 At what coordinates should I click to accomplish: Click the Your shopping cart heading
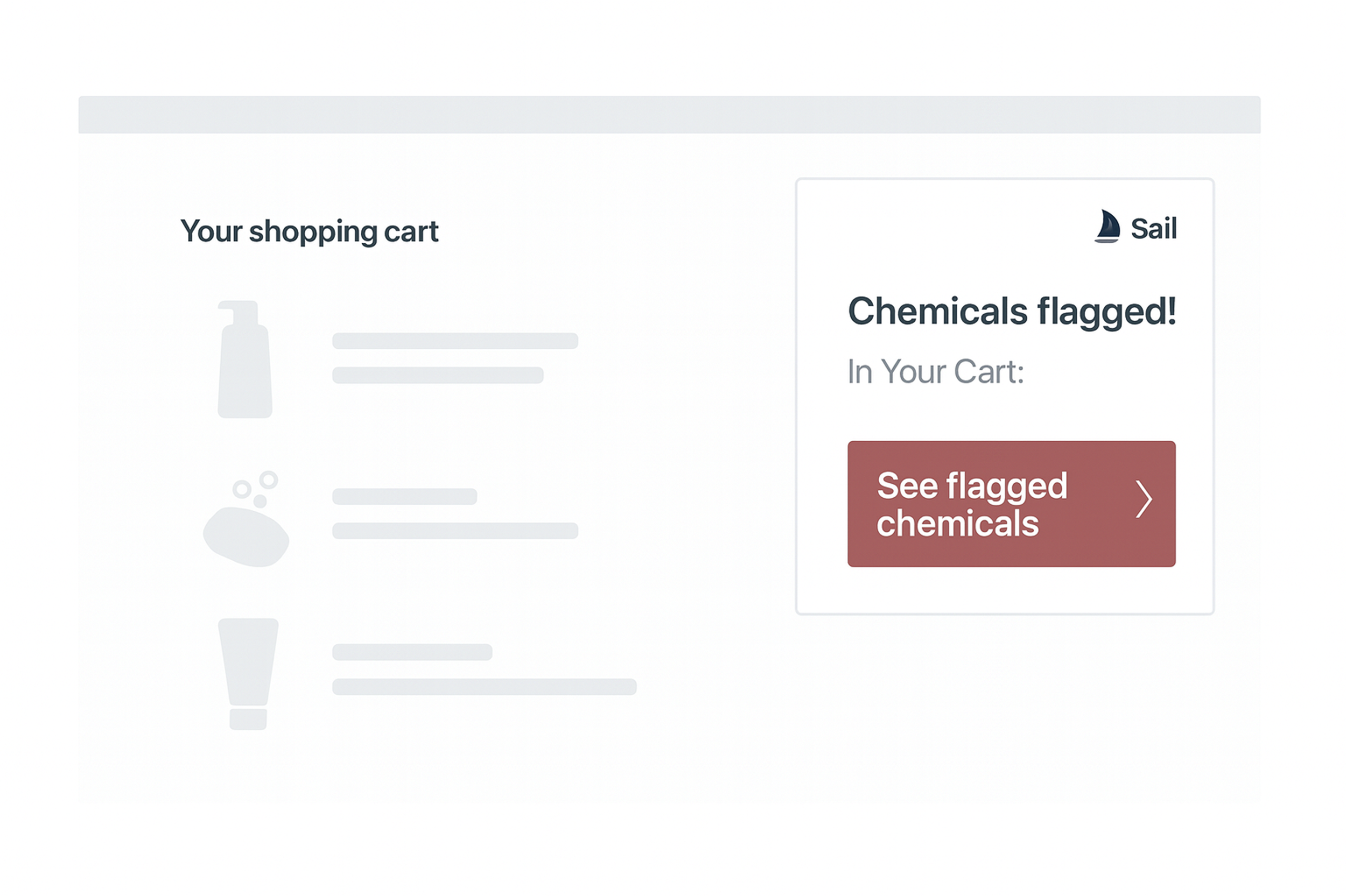(309, 232)
